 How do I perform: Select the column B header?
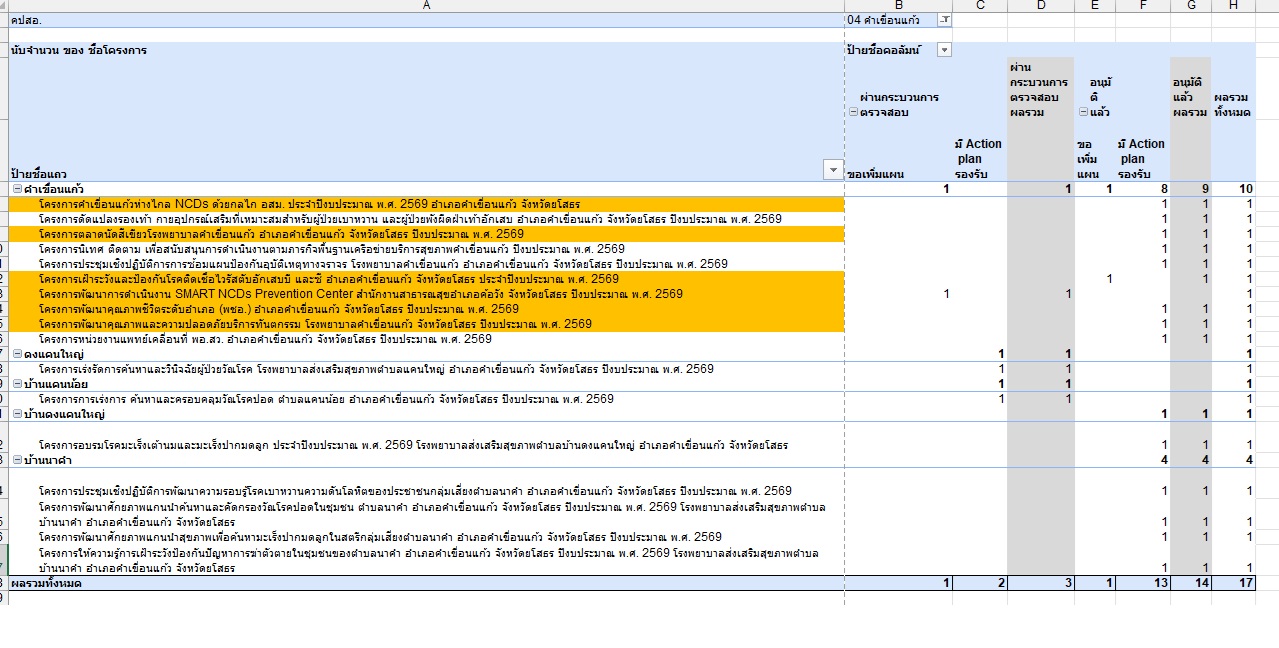(898, 6)
